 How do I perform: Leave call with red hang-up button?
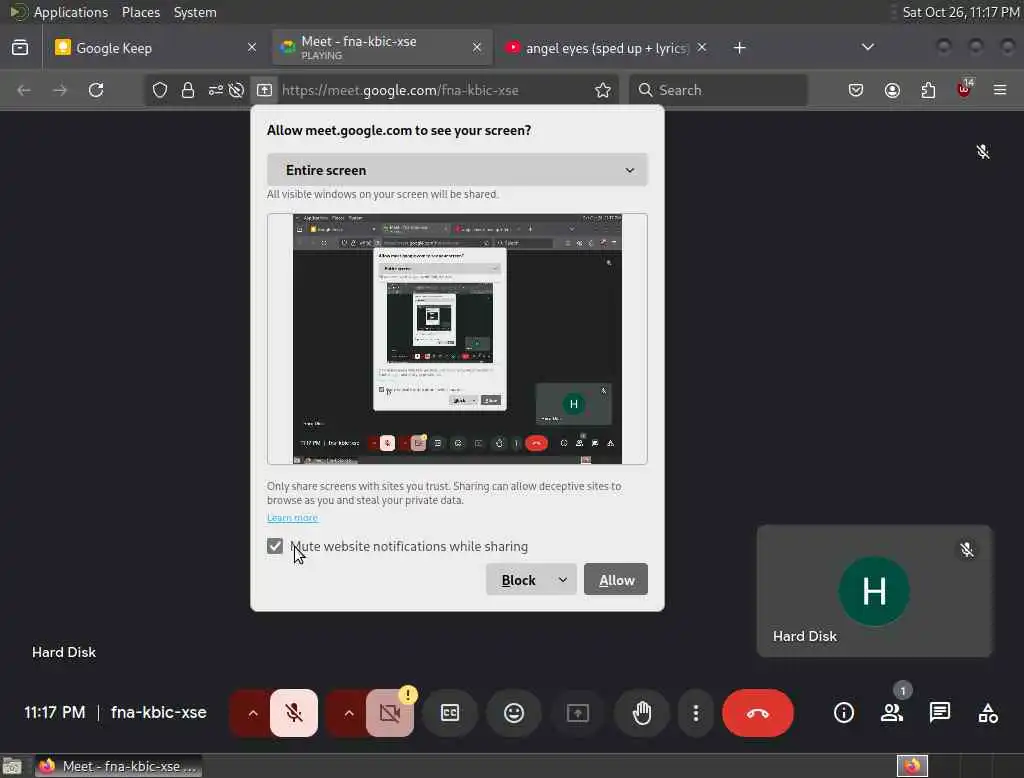[x=758, y=713]
